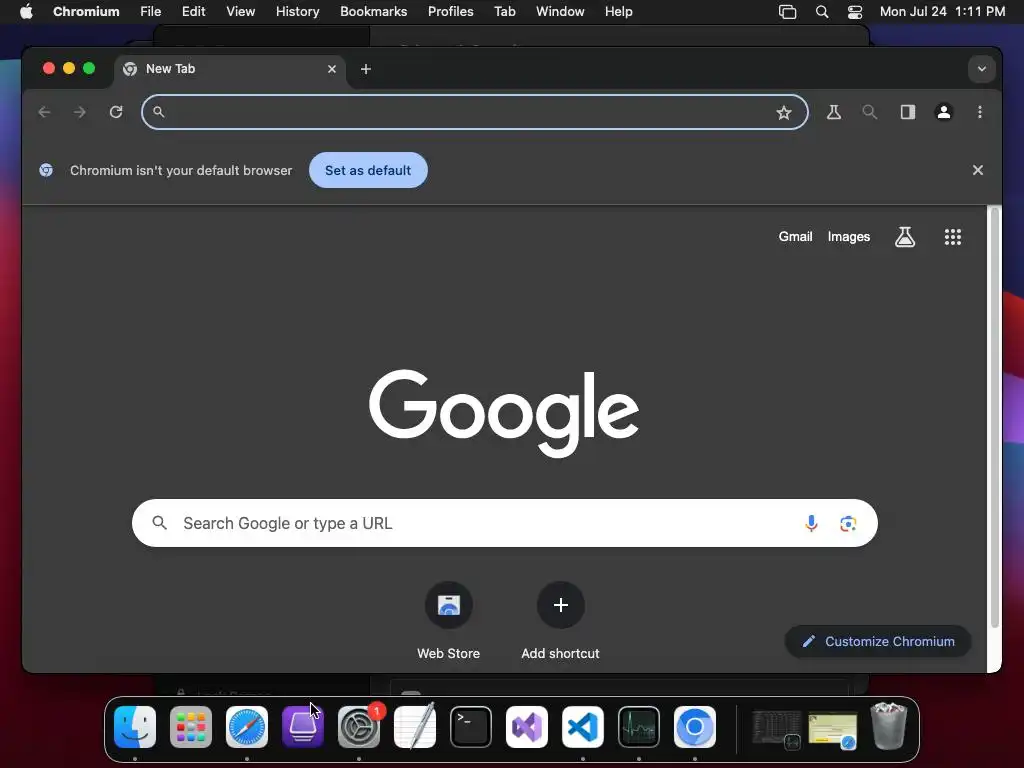Open Finder from the Dock
Screen dimensions: 1024x768
pos(135,727)
